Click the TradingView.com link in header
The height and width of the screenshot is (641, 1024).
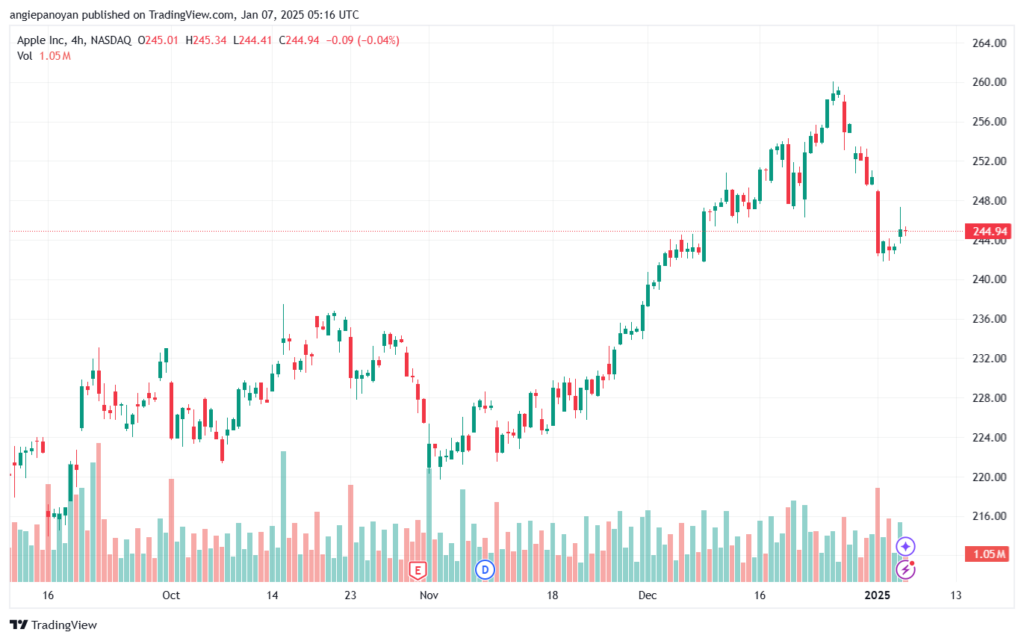pos(190,14)
